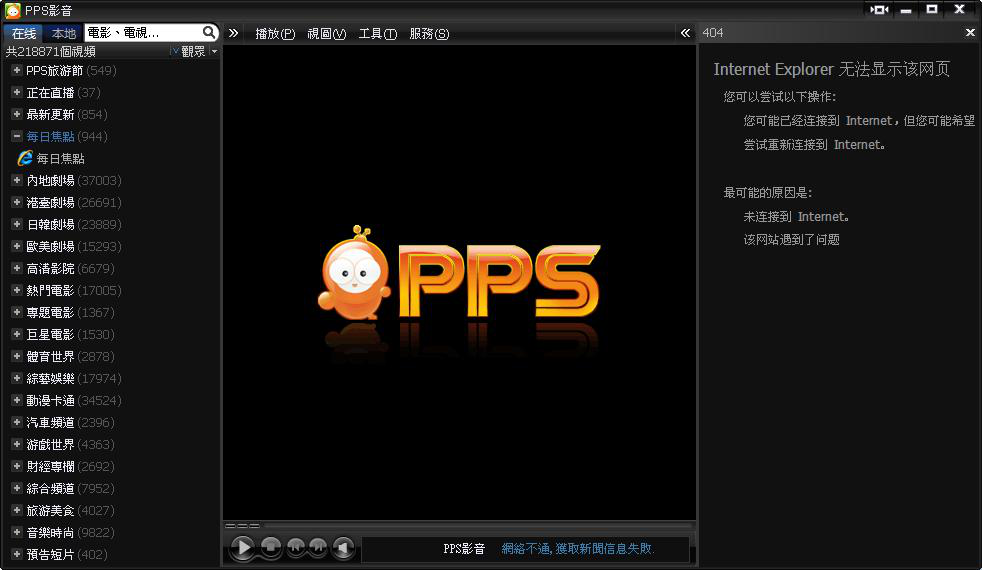Click the compact mode icon in title bar
Image resolution: width=982 pixels, height=570 pixels.
click(x=879, y=9)
